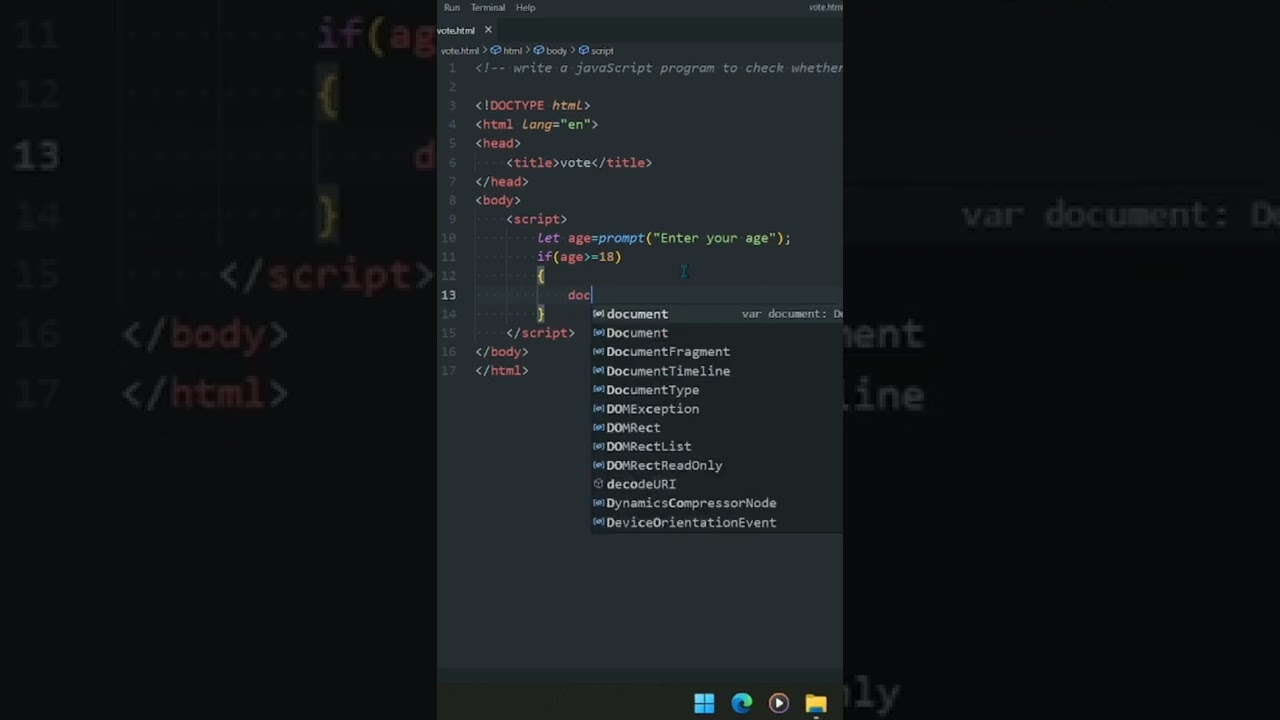
Task: Choose DynamicsCompressorNode suggestion
Action: click(717, 504)
